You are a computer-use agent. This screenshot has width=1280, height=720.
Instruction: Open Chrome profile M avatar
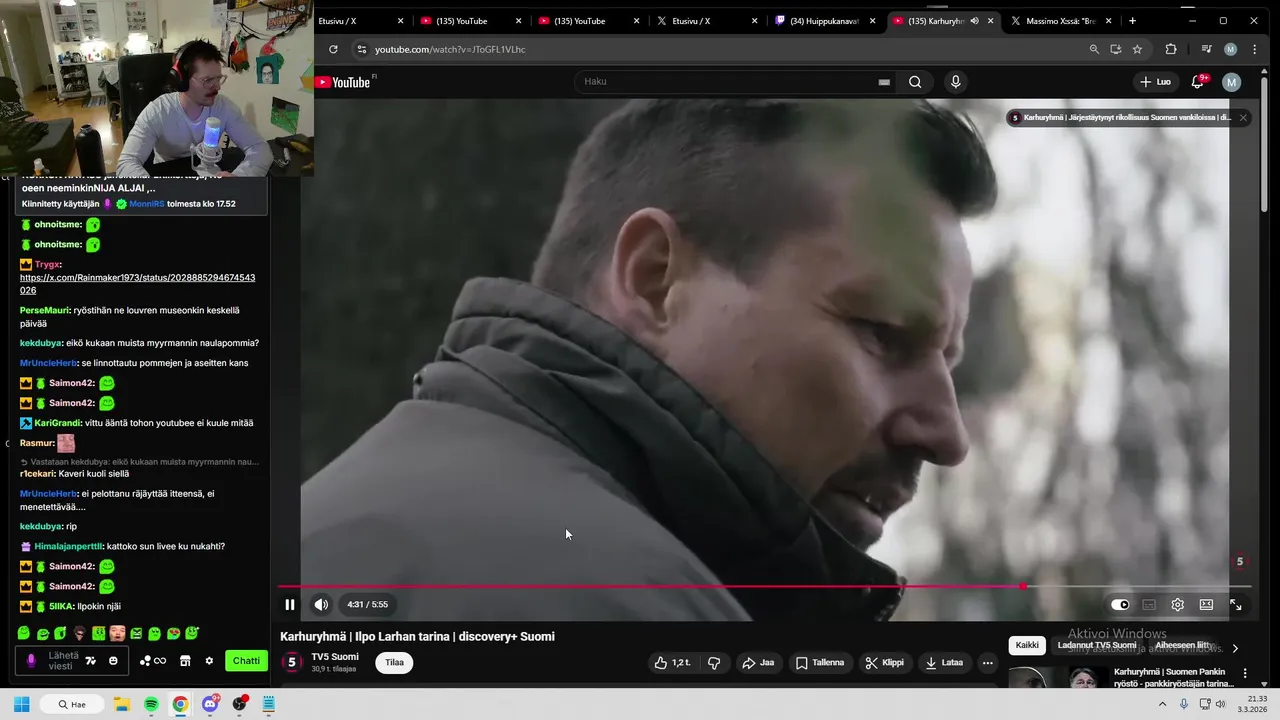pos(1230,49)
